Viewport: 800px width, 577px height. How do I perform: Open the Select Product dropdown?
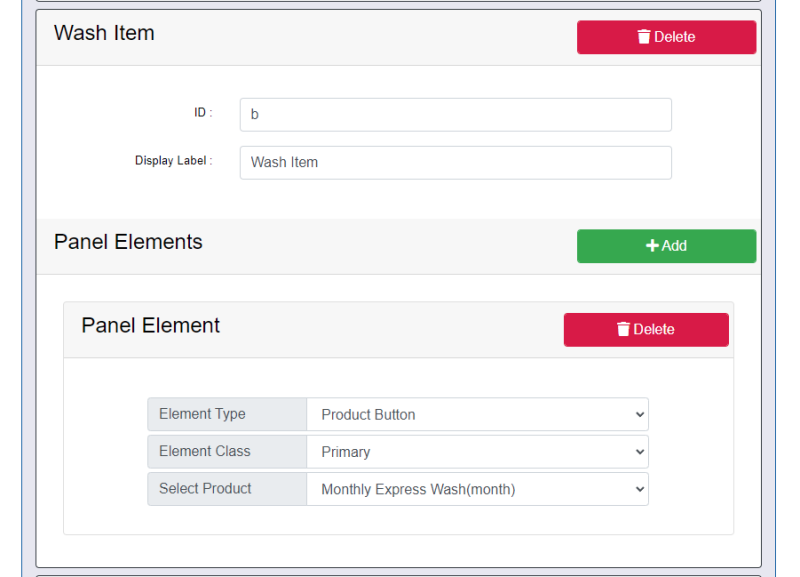(x=476, y=489)
